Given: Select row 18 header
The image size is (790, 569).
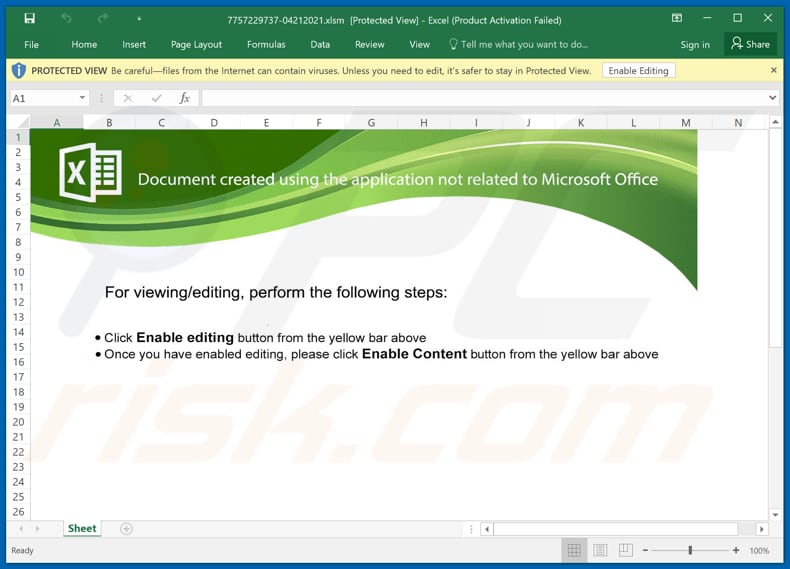Looking at the screenshot, I should 18,392.
